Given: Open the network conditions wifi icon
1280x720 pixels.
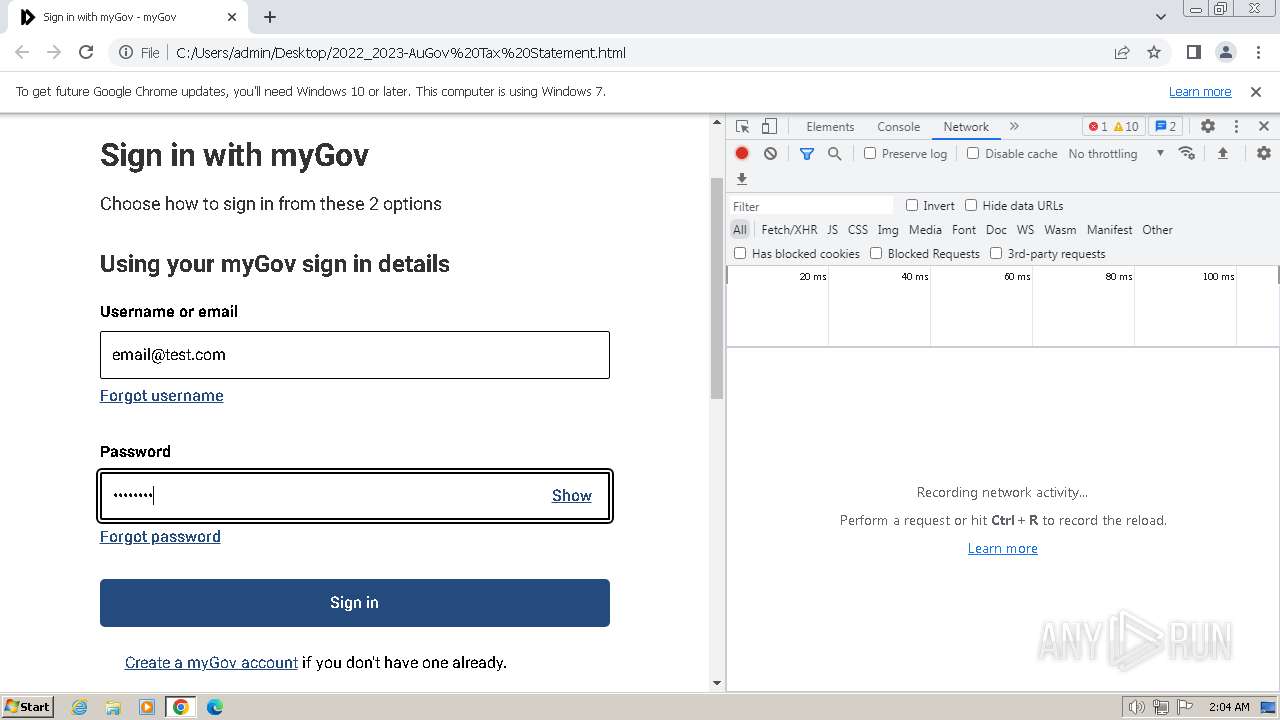Looking at the screenshot, I should (x=1187, y=153).
